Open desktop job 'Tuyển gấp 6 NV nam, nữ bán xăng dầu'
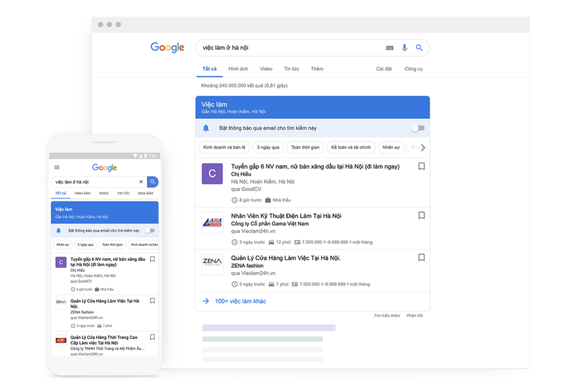586x383 pixels. point(315,167)
